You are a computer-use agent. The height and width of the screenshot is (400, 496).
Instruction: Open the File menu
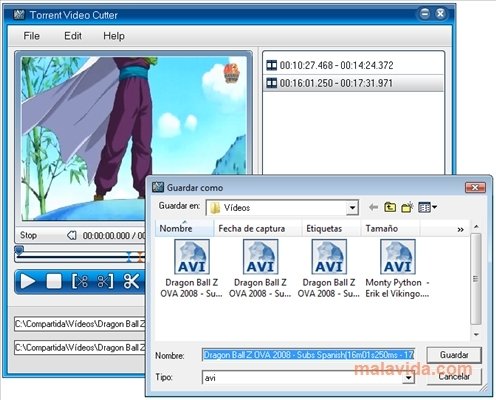(32, 36)
